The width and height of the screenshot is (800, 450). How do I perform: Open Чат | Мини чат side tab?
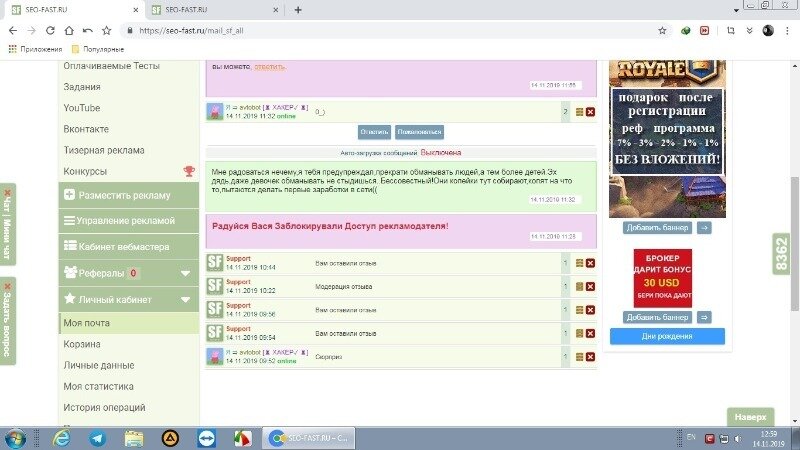(x=7, y=224)
